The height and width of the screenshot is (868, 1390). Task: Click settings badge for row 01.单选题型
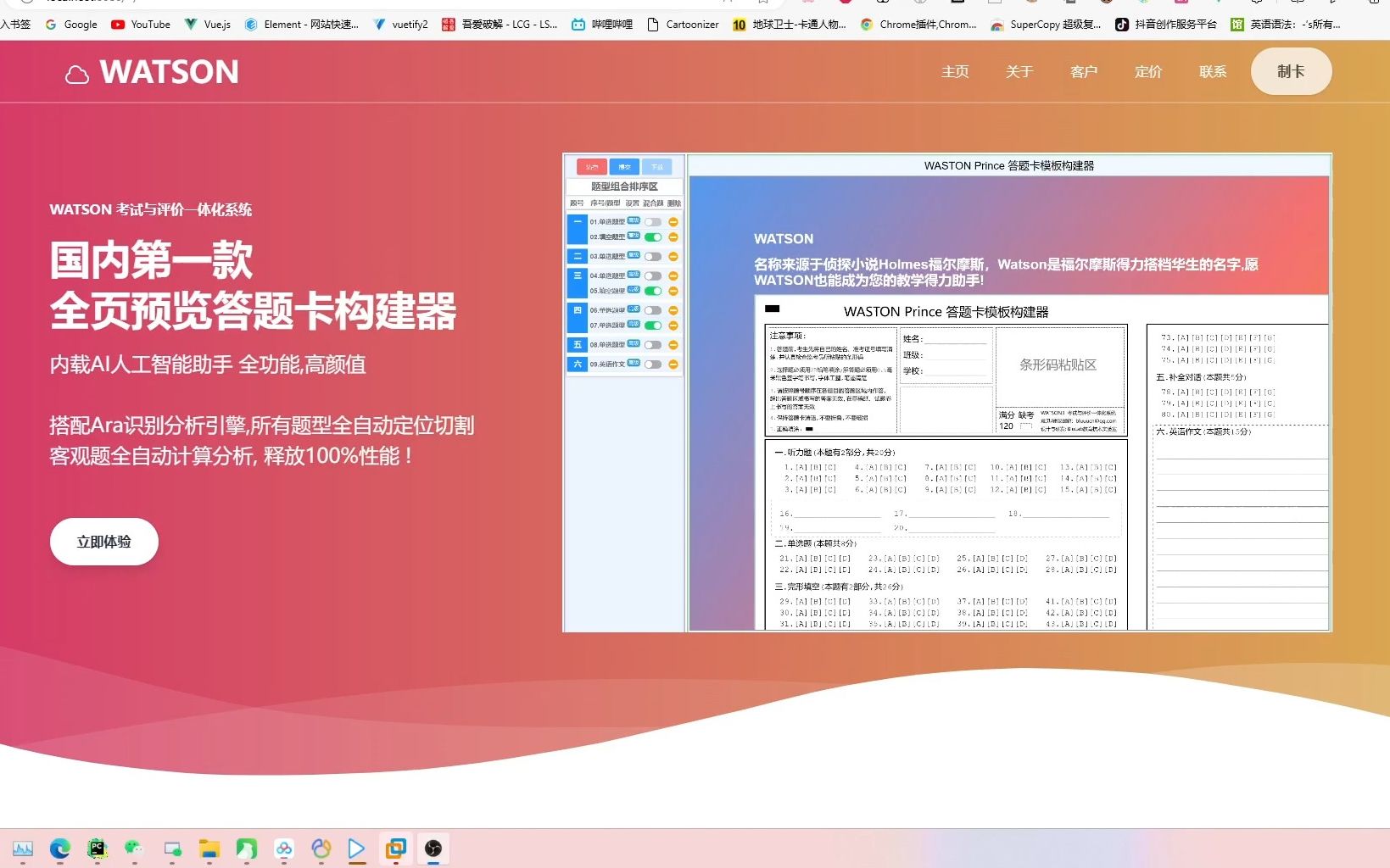634,220
